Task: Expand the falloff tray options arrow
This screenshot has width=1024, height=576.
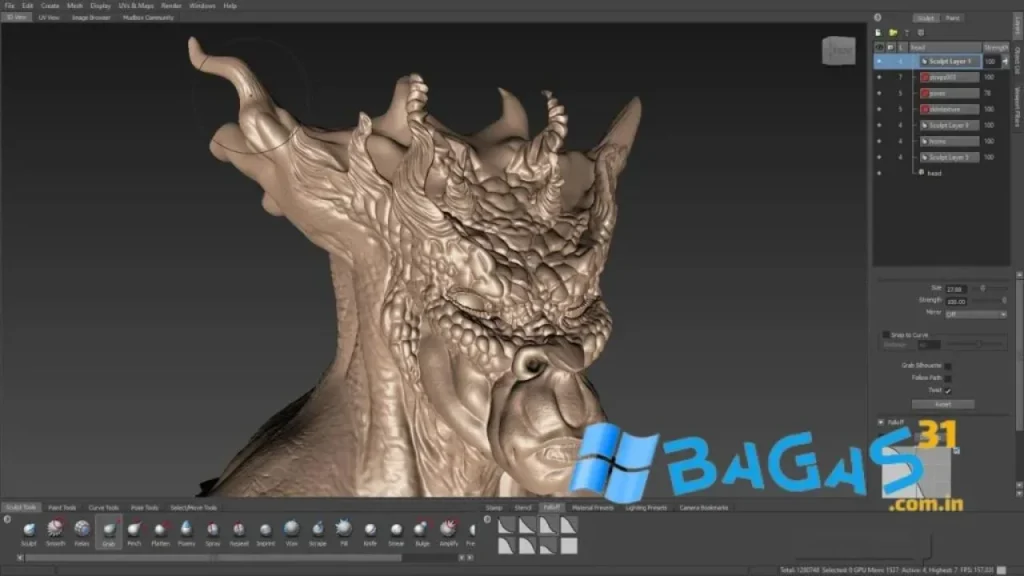Action: [487, 520]
